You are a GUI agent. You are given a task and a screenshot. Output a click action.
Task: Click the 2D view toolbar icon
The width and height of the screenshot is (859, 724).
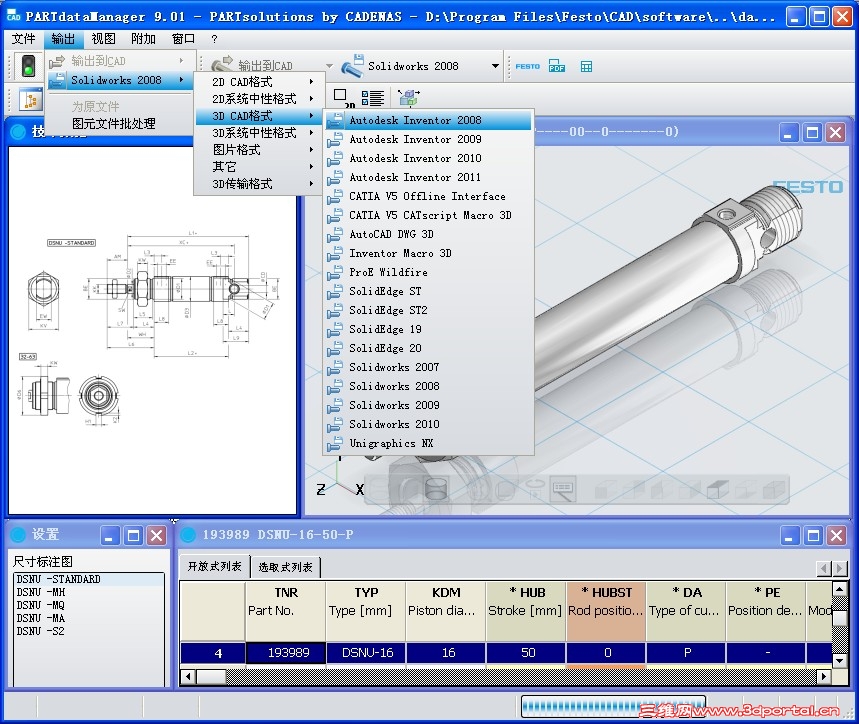coord(342,97)
